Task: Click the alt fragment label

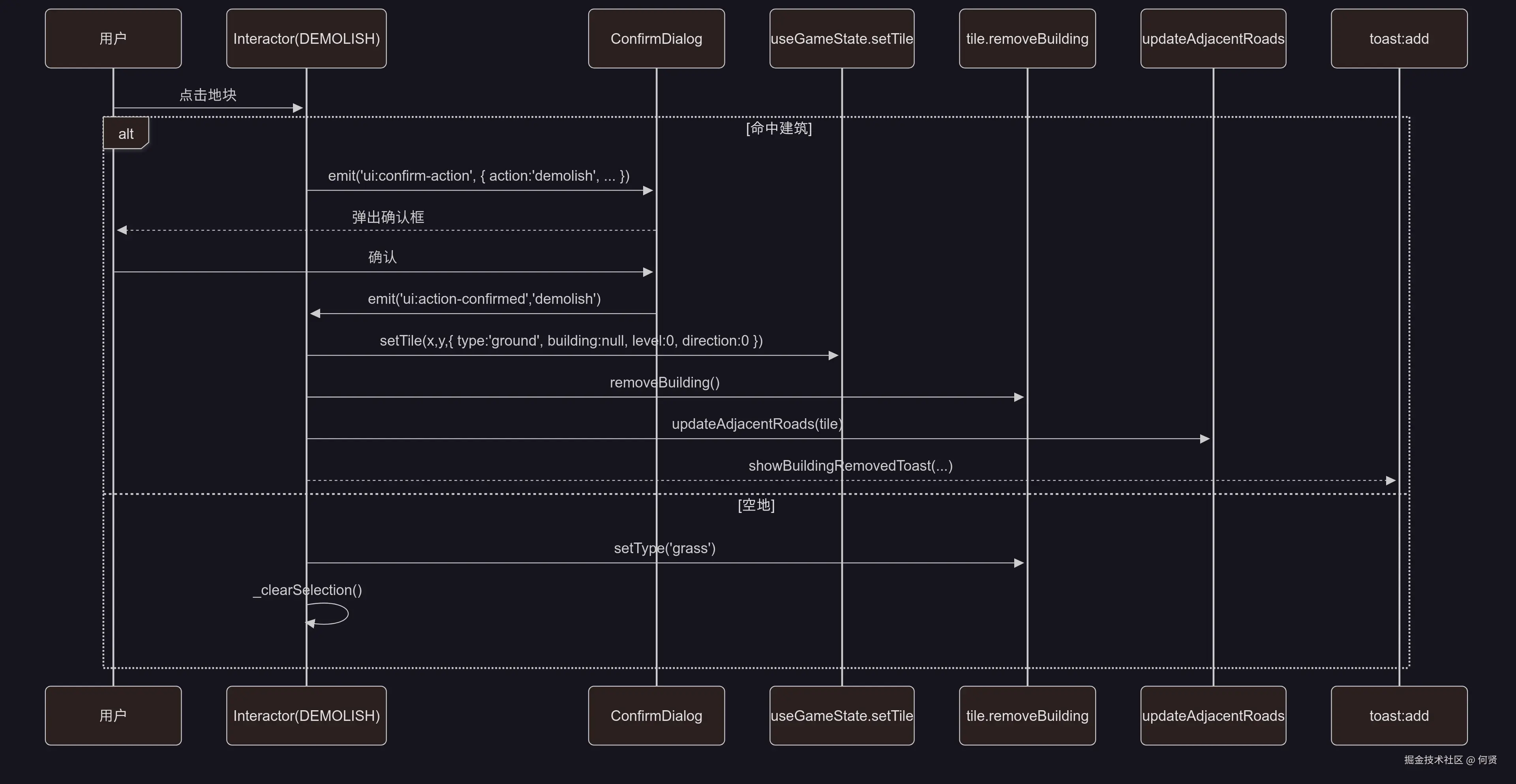Action: tap(126, 133)
